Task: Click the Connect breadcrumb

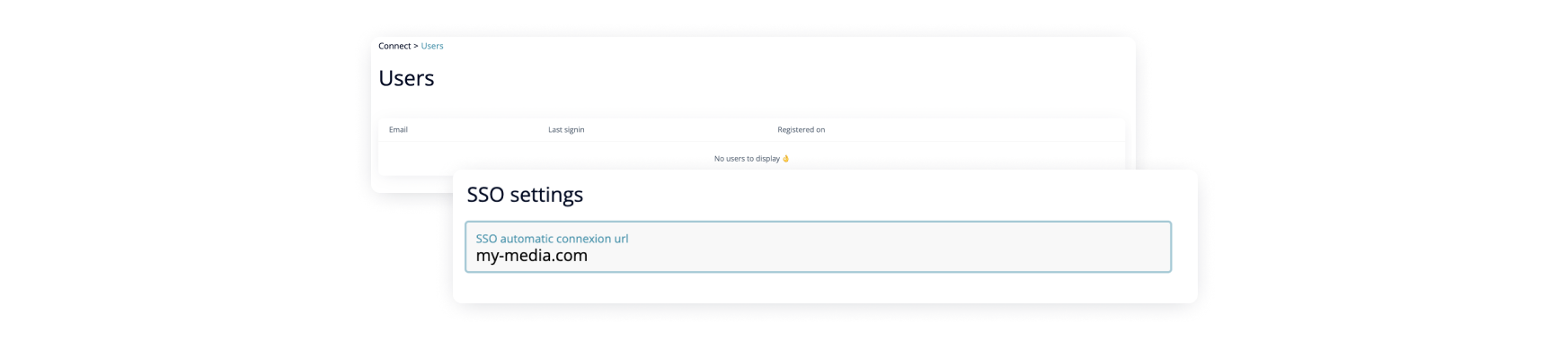Action: (x=394, y=46)
